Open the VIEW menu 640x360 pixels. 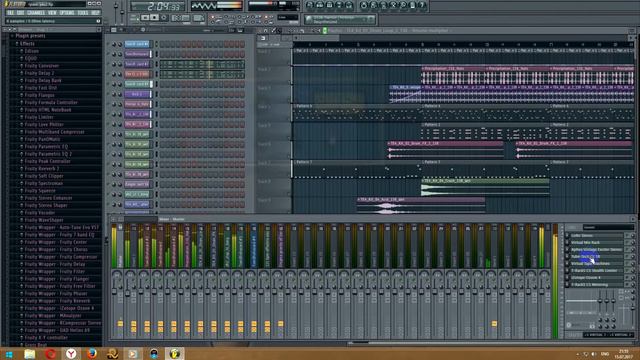coord(52,13)
